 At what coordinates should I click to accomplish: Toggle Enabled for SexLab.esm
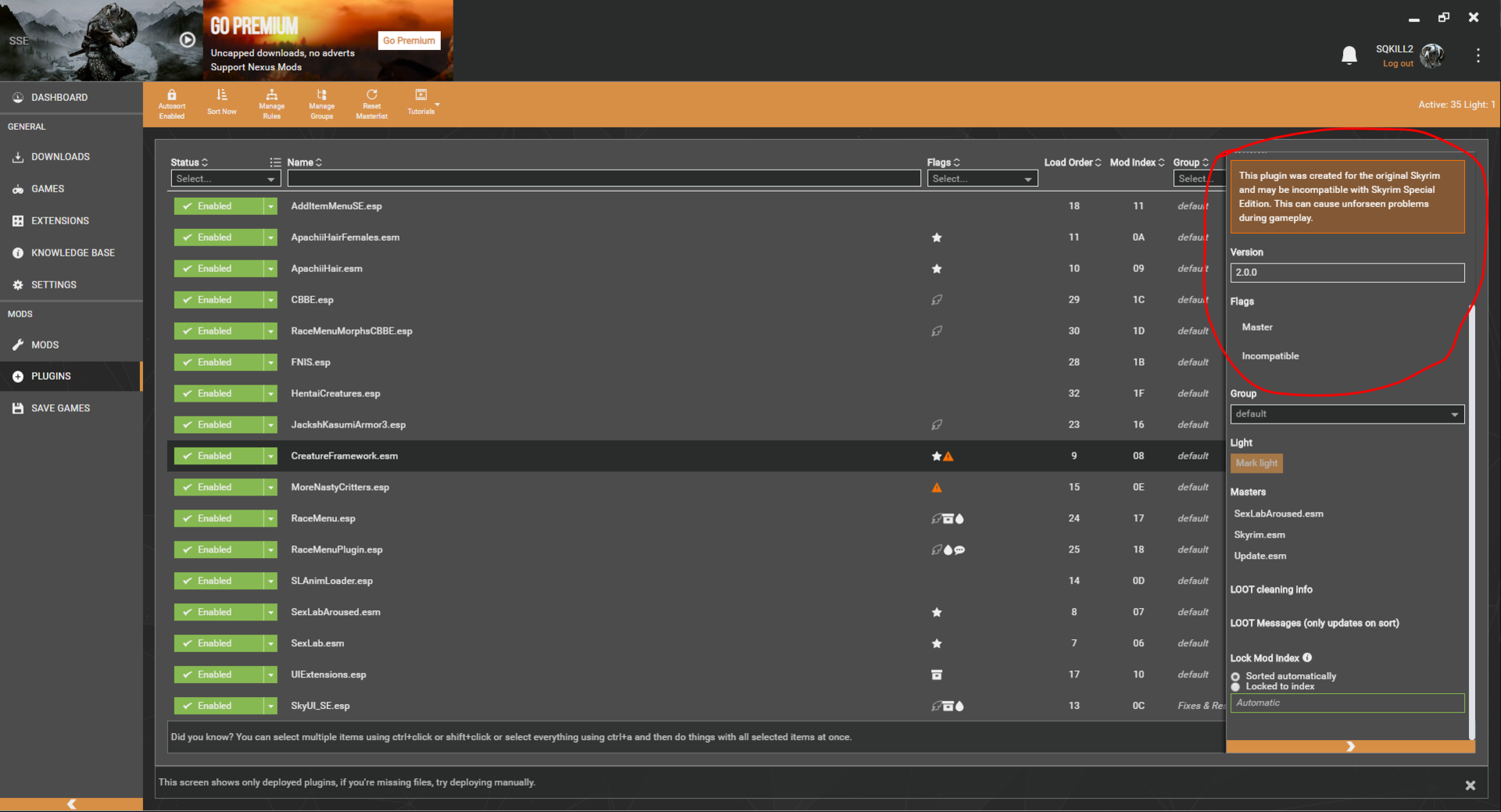coord(219,644)
